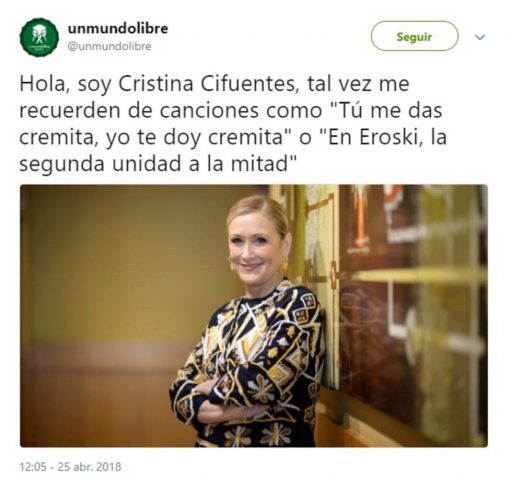Open the attached photo of the woman

[254, 316]
